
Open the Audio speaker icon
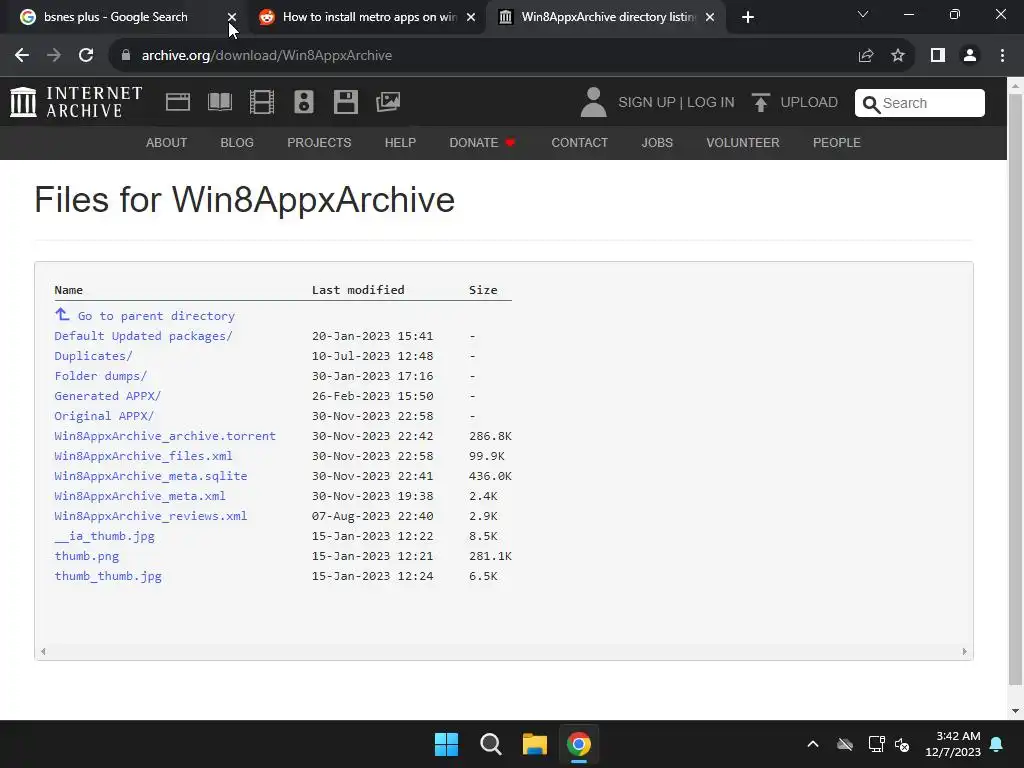(304, 102)
